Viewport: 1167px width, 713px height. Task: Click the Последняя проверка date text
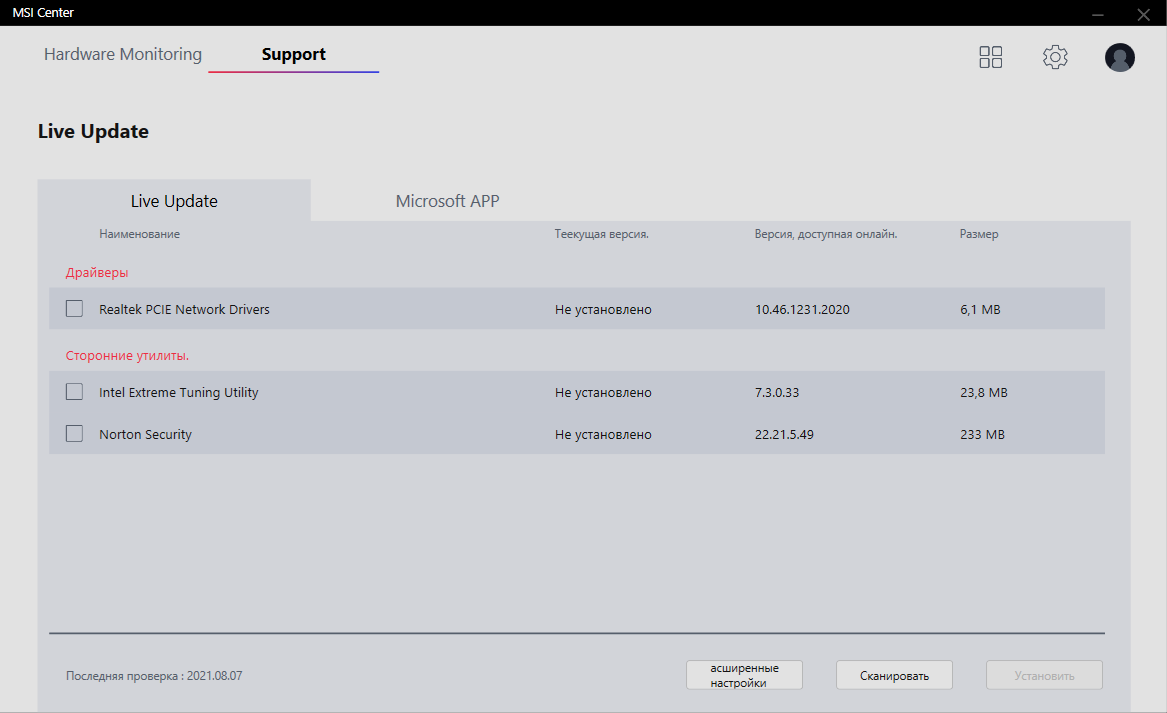(154, 676)
